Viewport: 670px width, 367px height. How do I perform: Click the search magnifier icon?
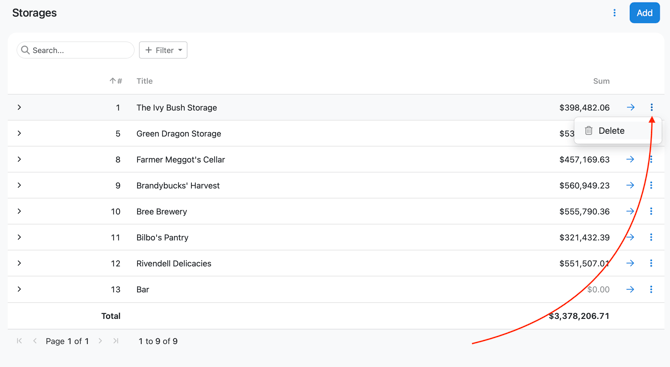pyautogui.click(x=25, y=50)
